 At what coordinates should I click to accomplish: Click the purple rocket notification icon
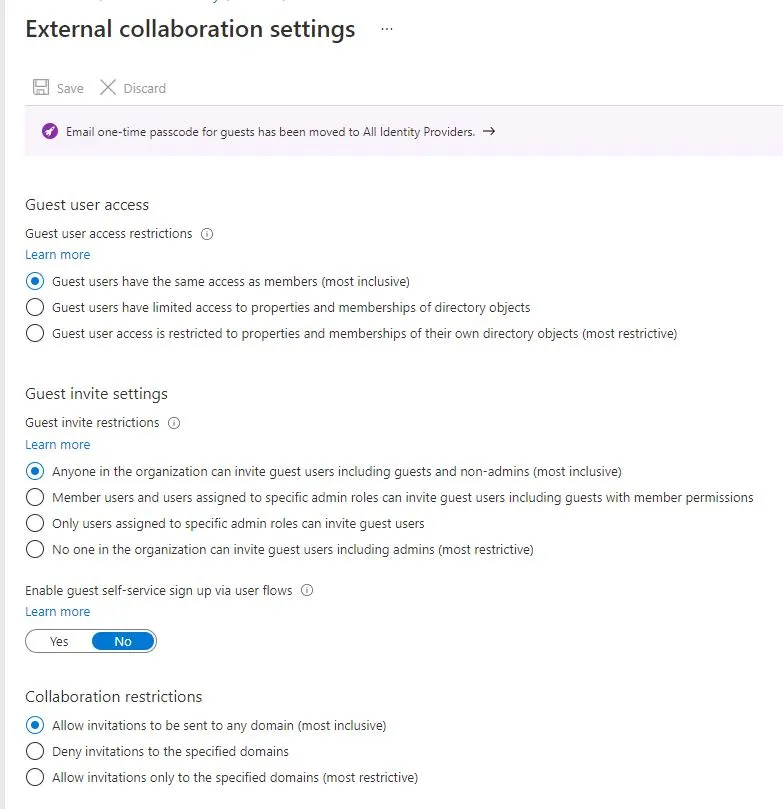click(x=50, y=131)
